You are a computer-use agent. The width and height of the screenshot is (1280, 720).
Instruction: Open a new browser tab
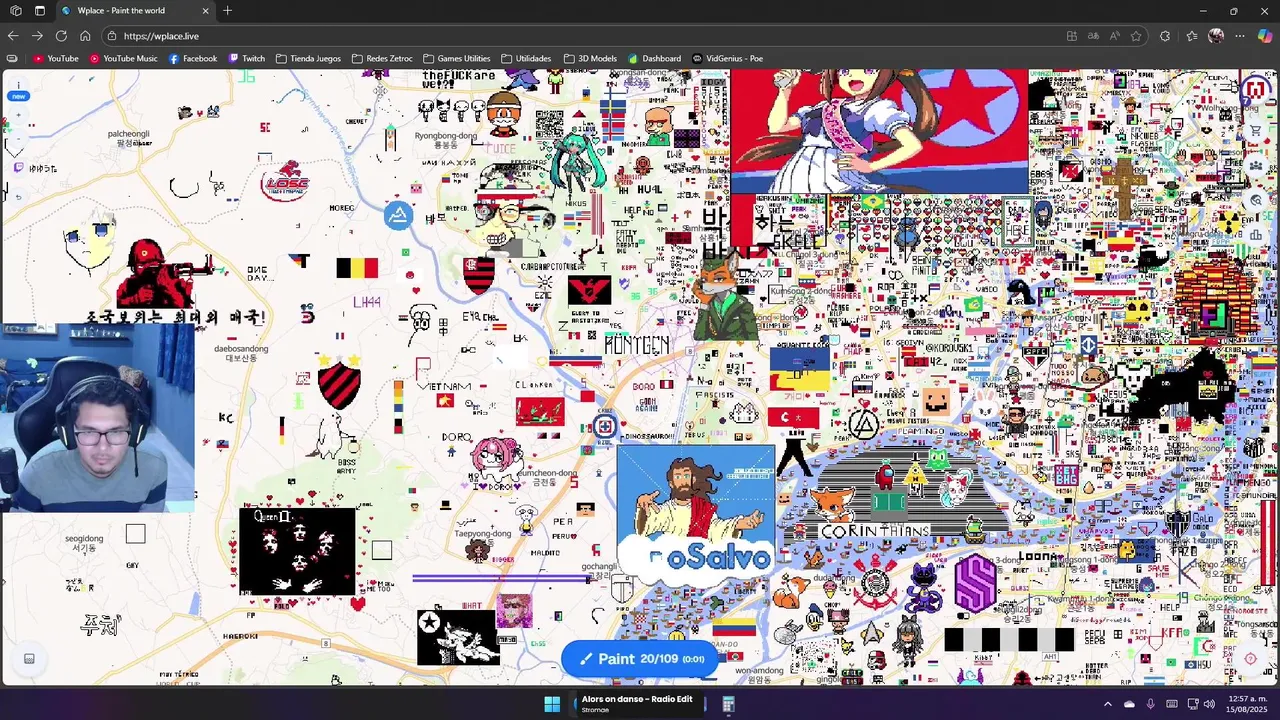pos(227,11)
